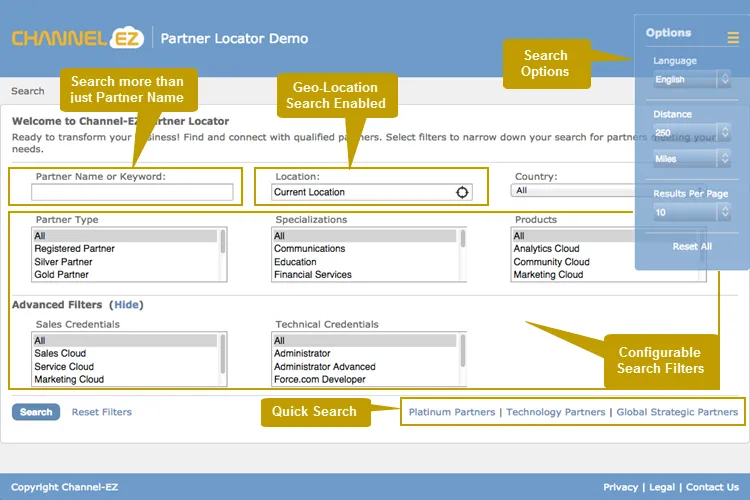Select Marketing Cloud in Sales Credentials
This screenshot has width=750, height=500.
pos(125,379)
